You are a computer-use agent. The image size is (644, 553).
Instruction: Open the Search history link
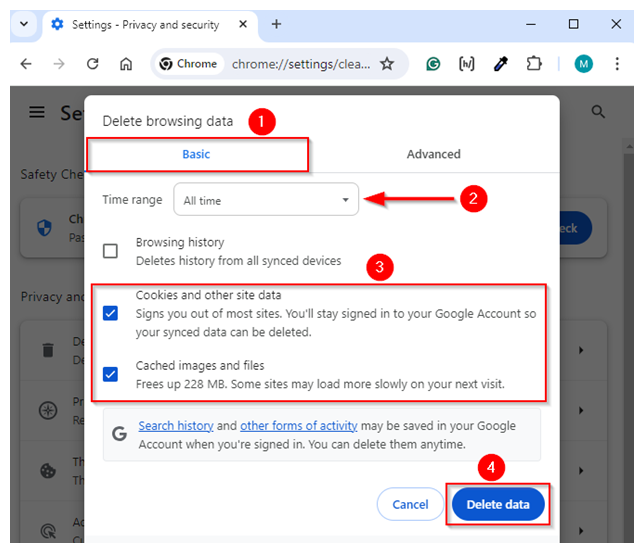176,426
